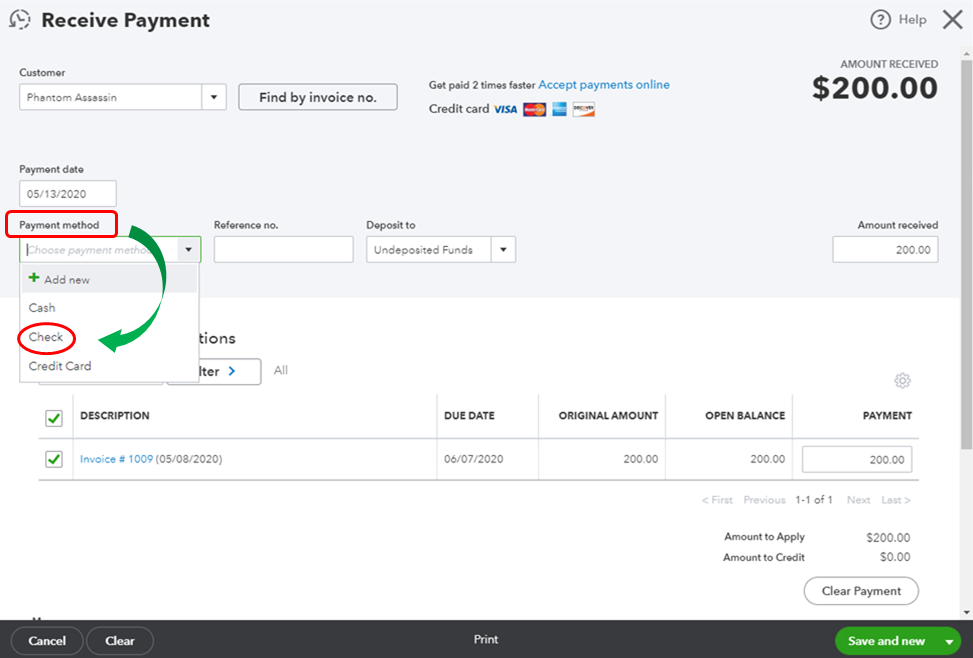
Task: Click the Visa card logo
Action: (505, 109)
